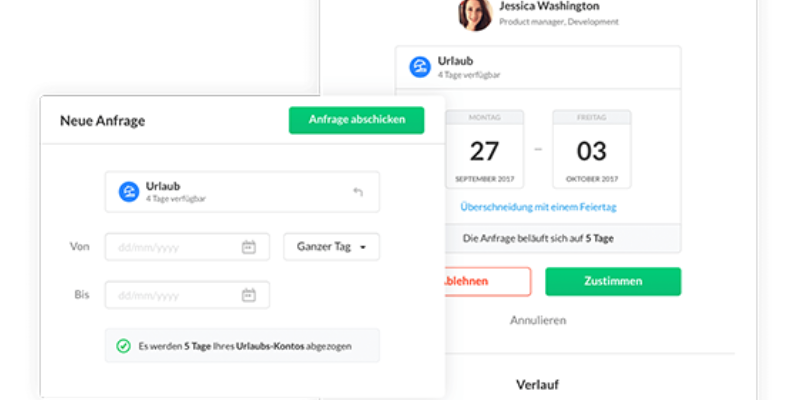The image size is (800, 400).
Task: Open calendar picker in Von field
Action: [248, 247]
